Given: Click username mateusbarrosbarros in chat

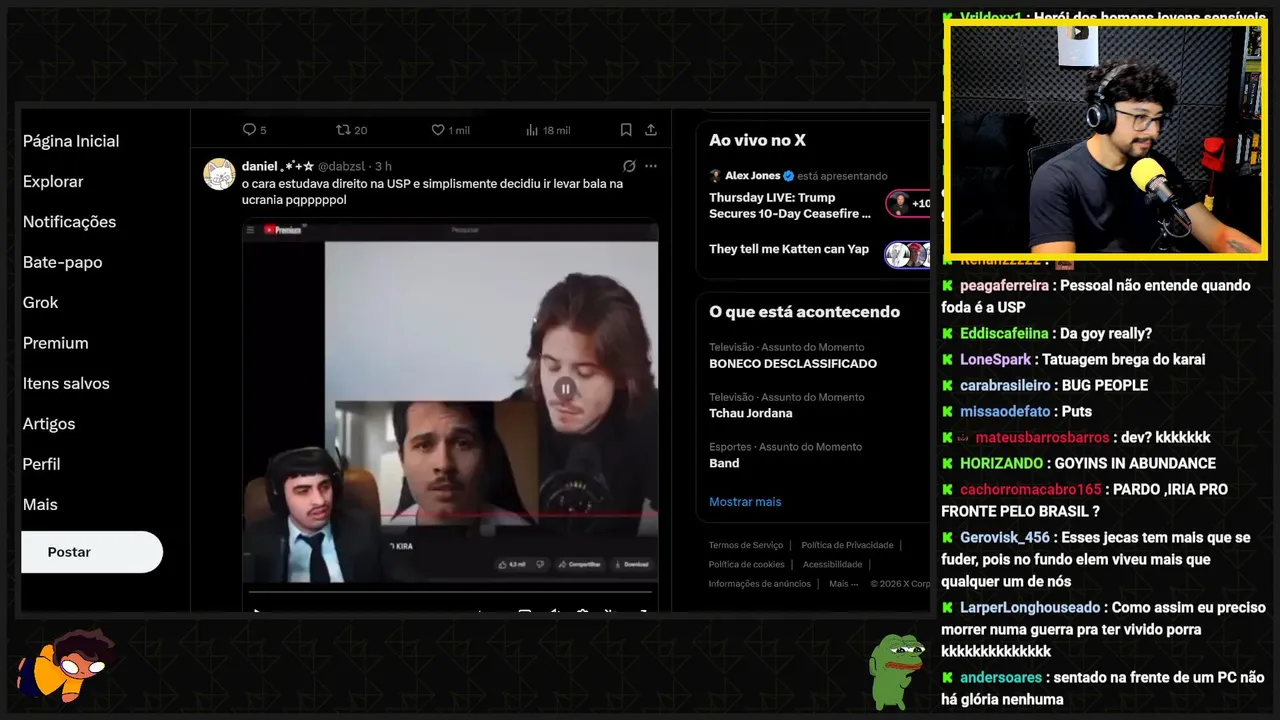Looking at the screenshot, I should click(x=1042, y=437).
